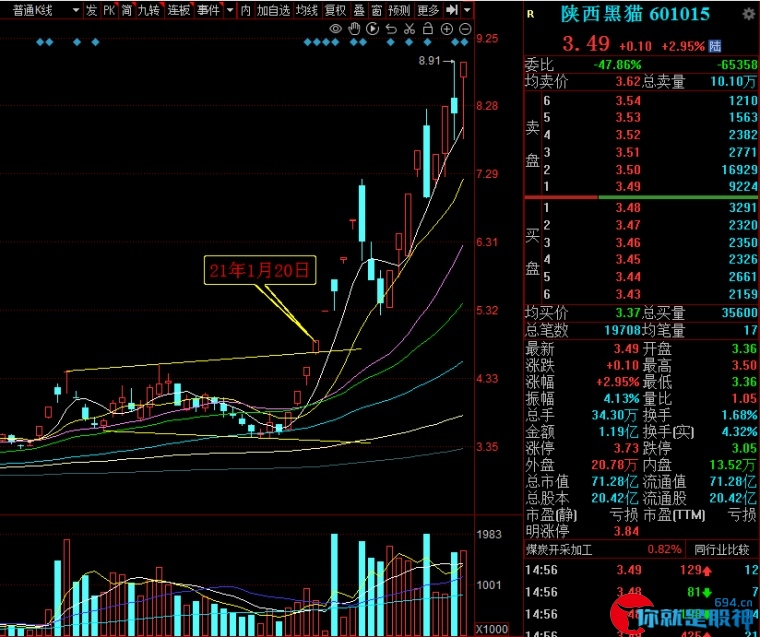Click the 煤炭开采加工 industry link
The width and height of the screenshot is (760, 637).
click(559, 550)
